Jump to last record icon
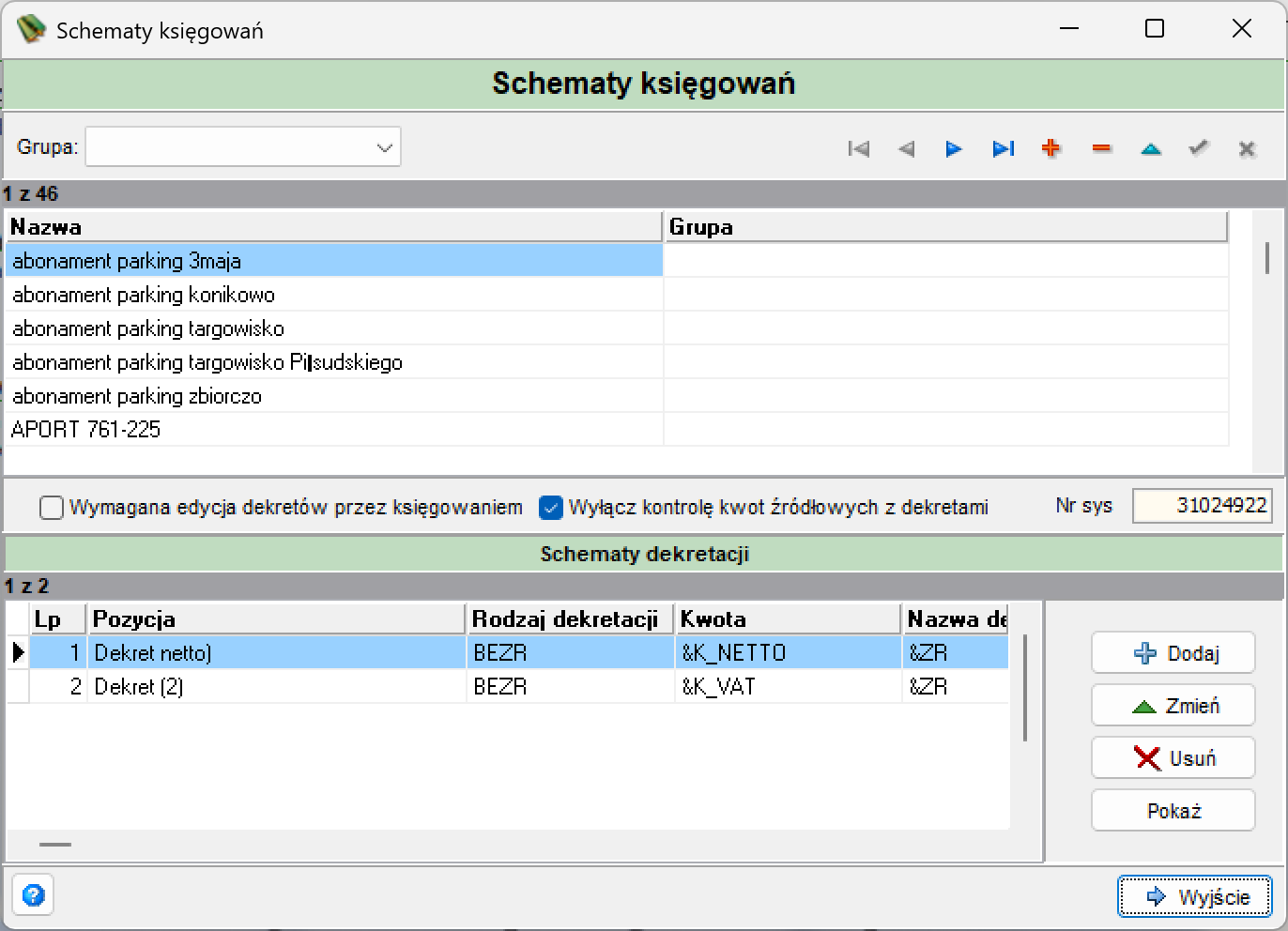This screenshot has width=1288, height=931. coord(1004,148)
